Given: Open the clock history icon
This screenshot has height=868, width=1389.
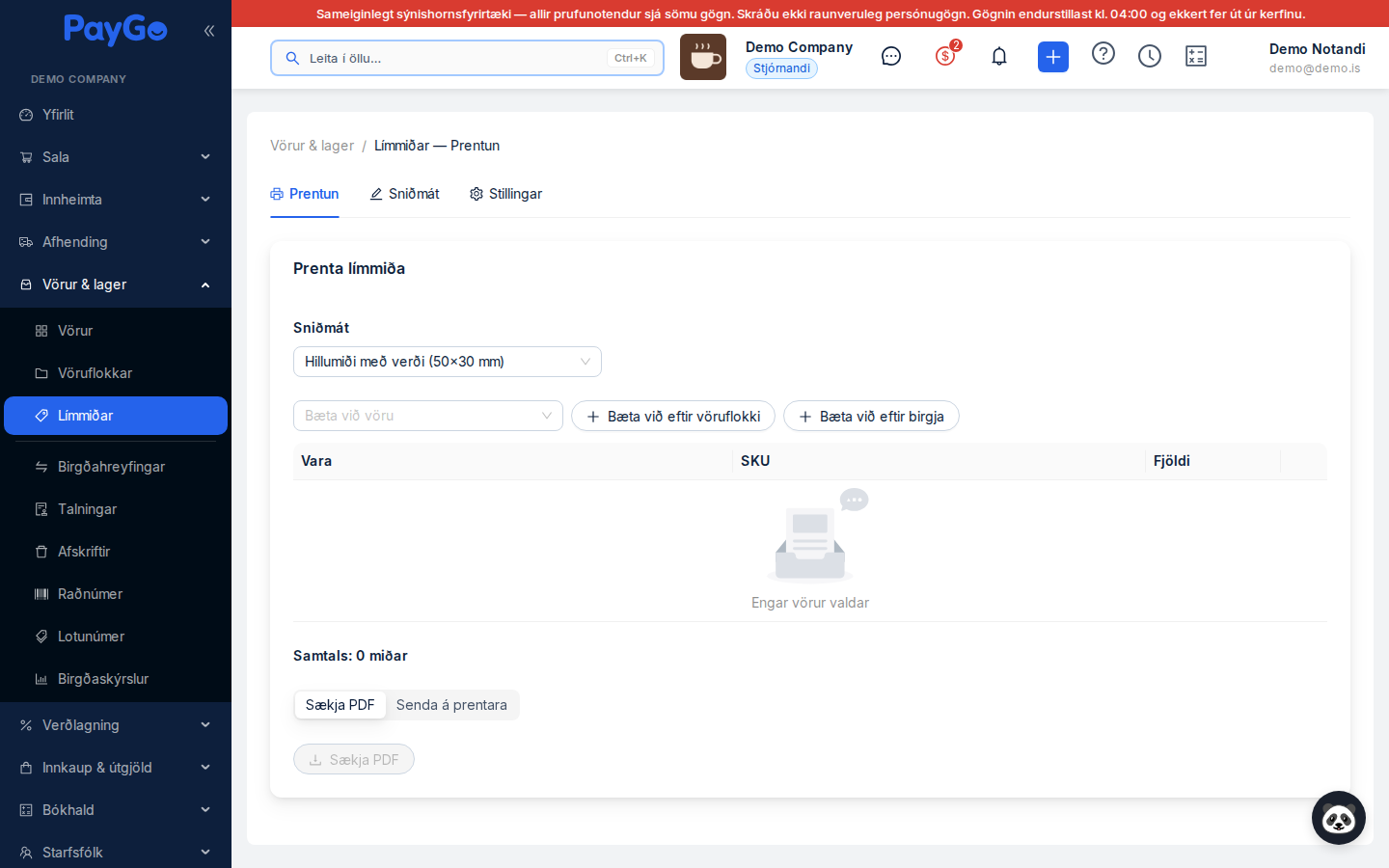Looking at the screenshot, I should 1150,57.
